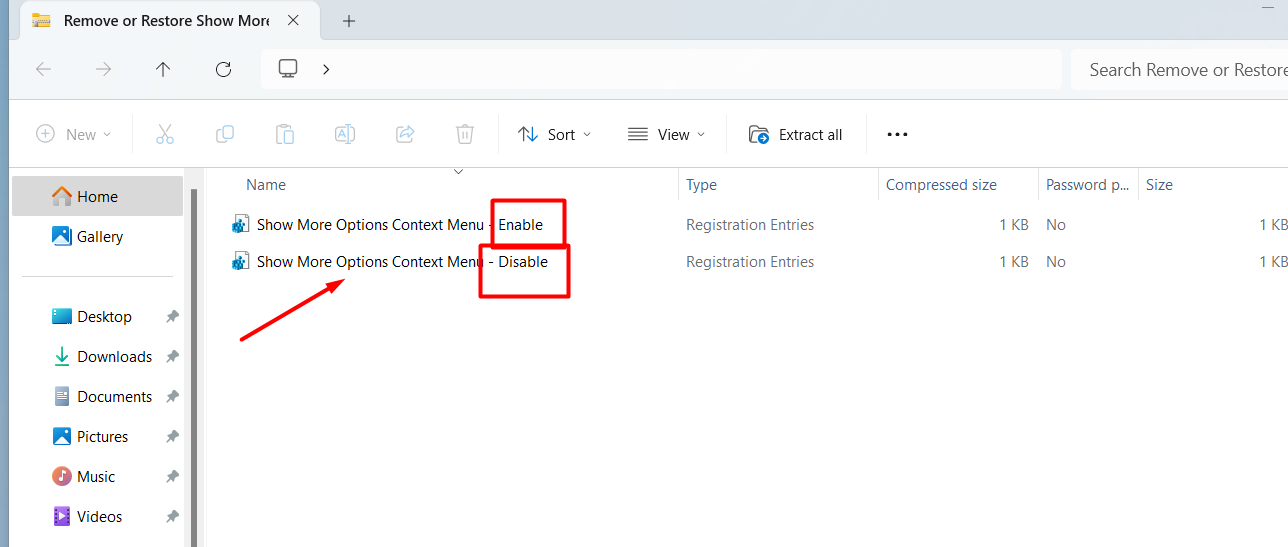Go up one folder level
Screen dimensions: 1288x547
[x=163, y=69]
